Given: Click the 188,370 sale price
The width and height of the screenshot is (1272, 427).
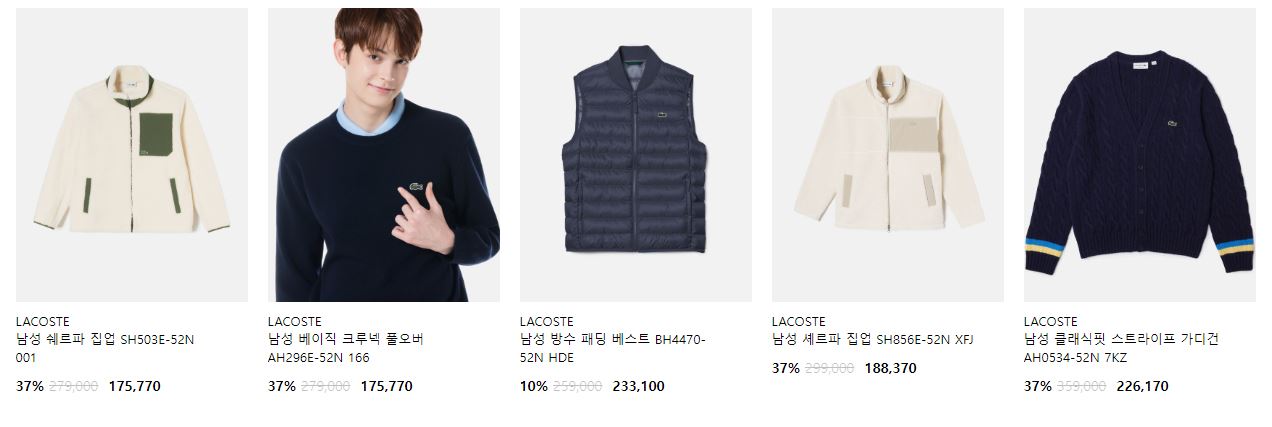Looking at the screenshot, I should coord(890,368).
